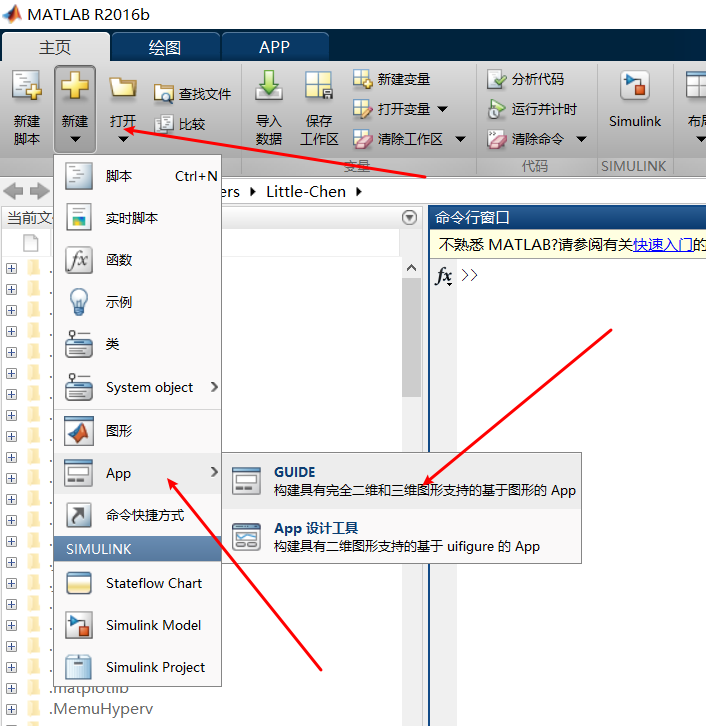This screenshot has width=706, height=726.
Task: Click Little-Chen in address path
Action: (306, 192)
